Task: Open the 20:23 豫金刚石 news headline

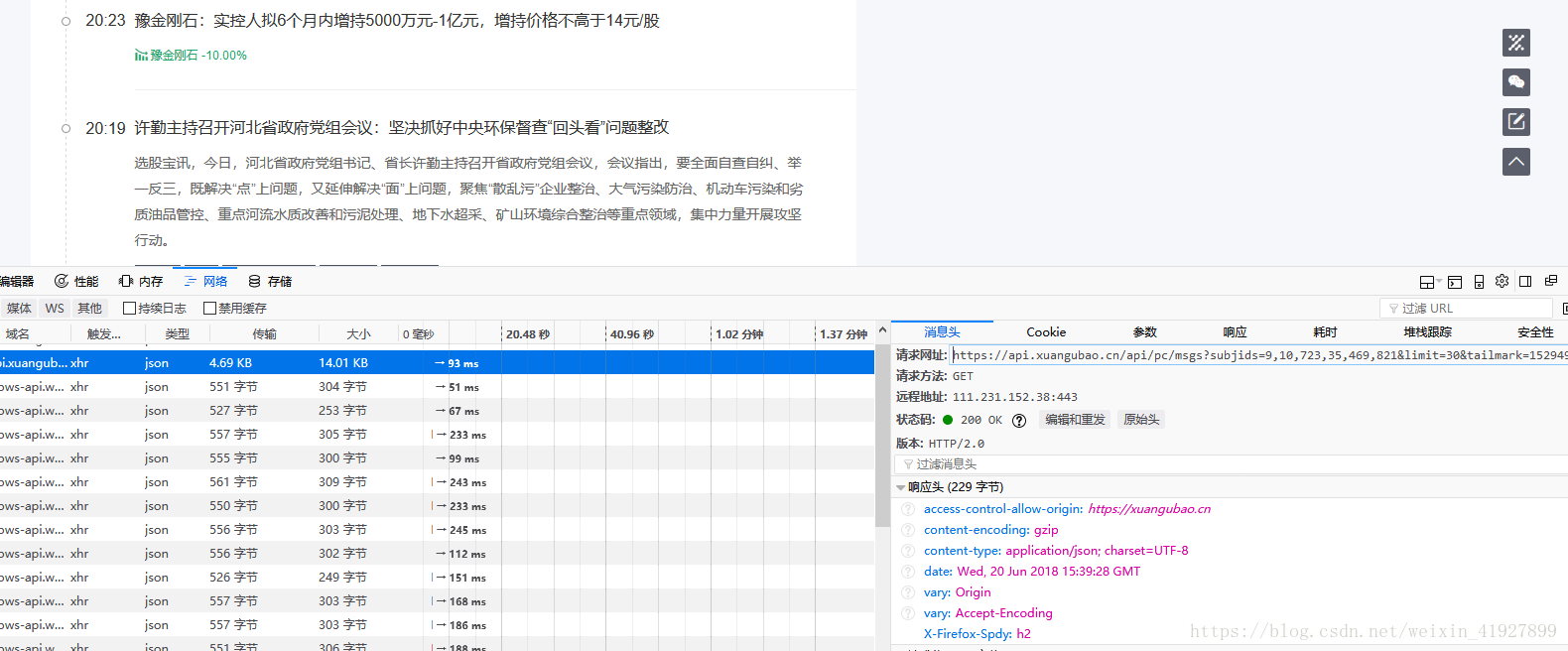Action: pyautogui.click(x=397, y=21)
